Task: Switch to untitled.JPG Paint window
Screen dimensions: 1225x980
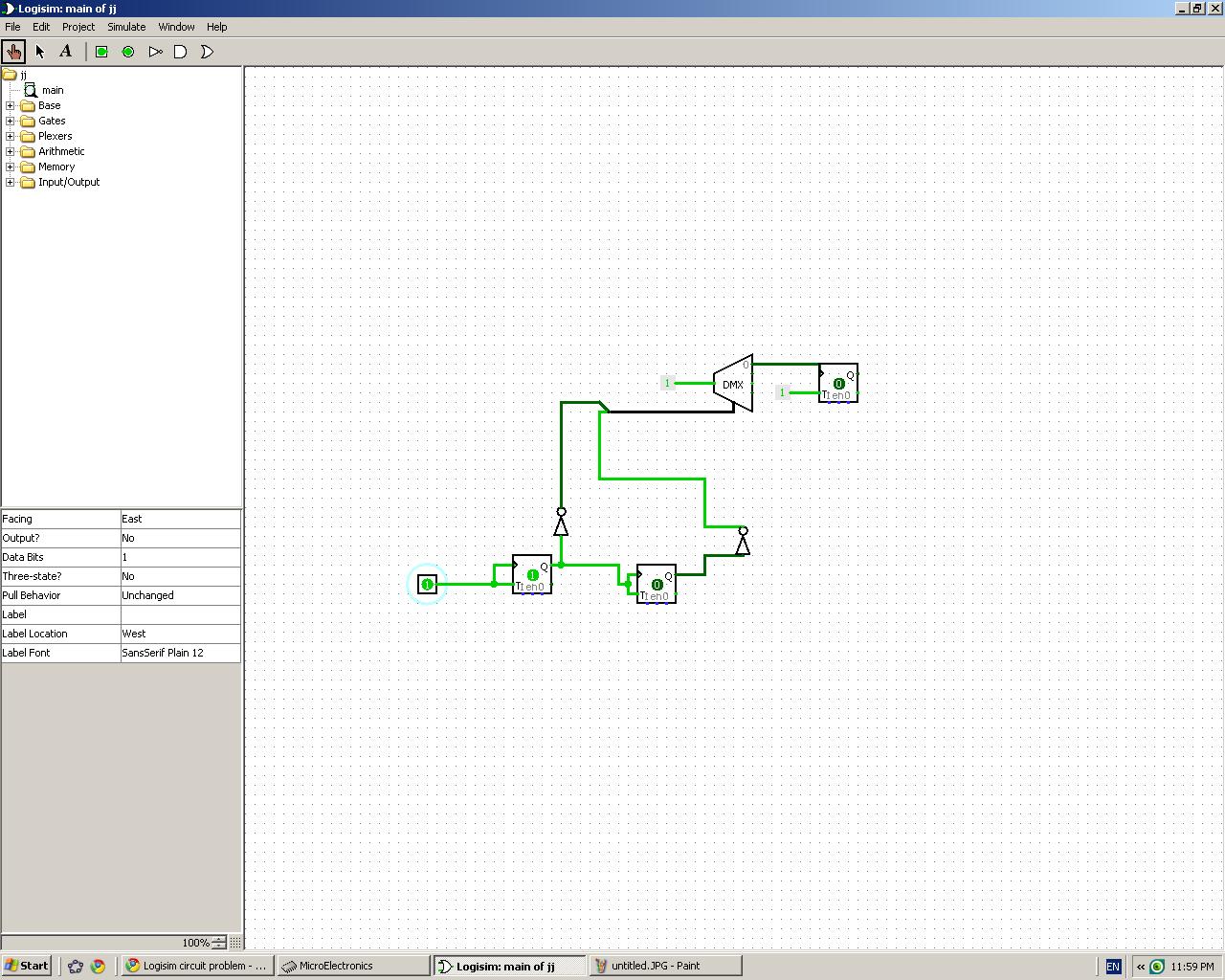Action: (x=665, y=966)
